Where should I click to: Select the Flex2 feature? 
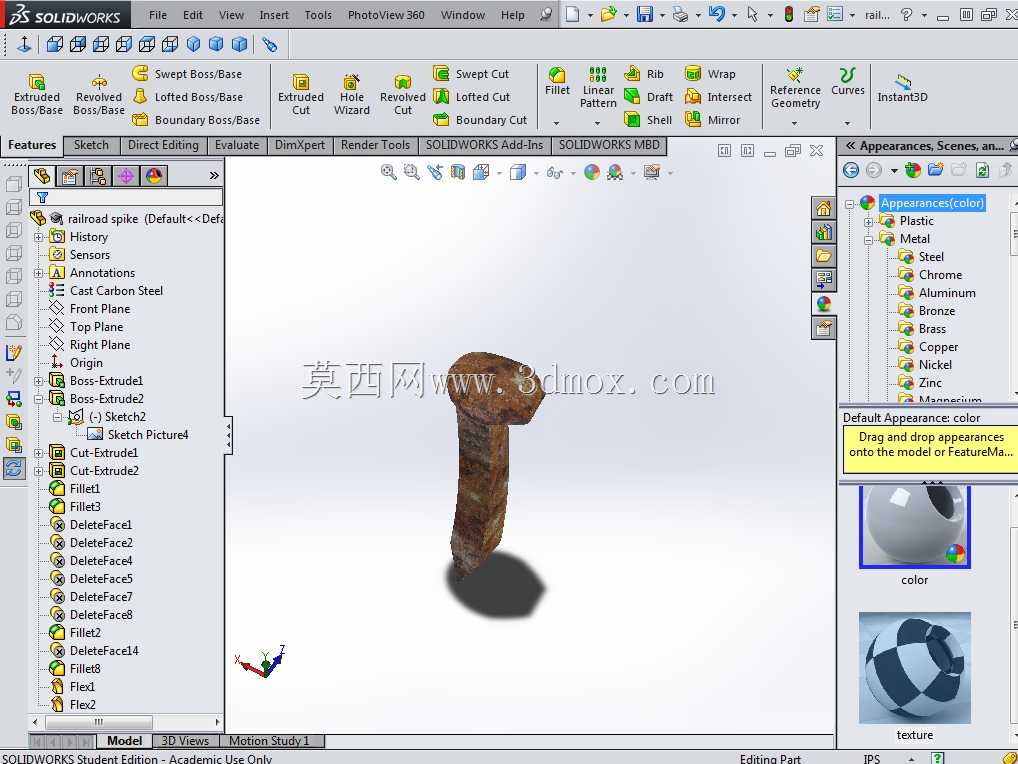82,705
